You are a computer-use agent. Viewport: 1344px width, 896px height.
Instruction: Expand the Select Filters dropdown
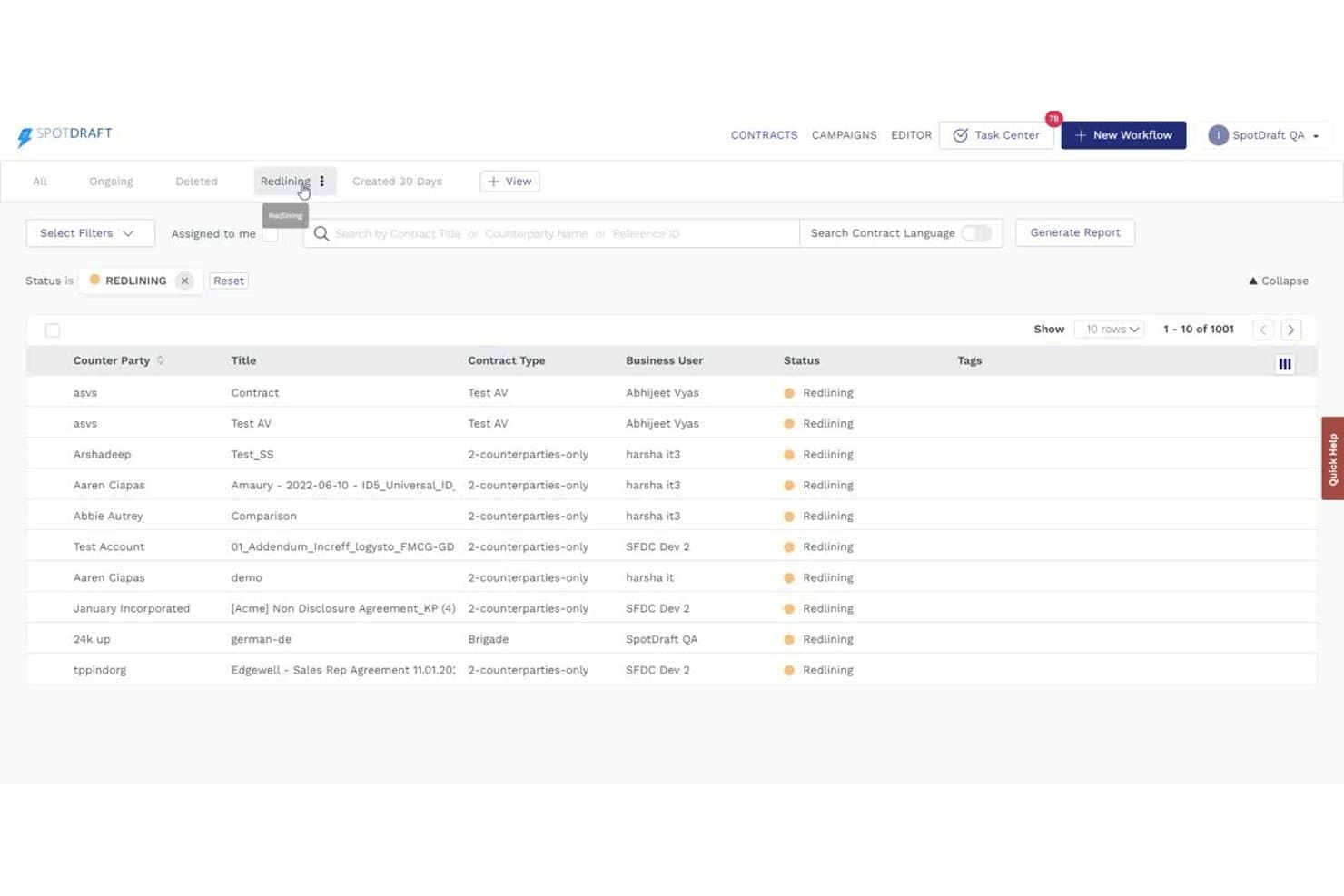90,233
